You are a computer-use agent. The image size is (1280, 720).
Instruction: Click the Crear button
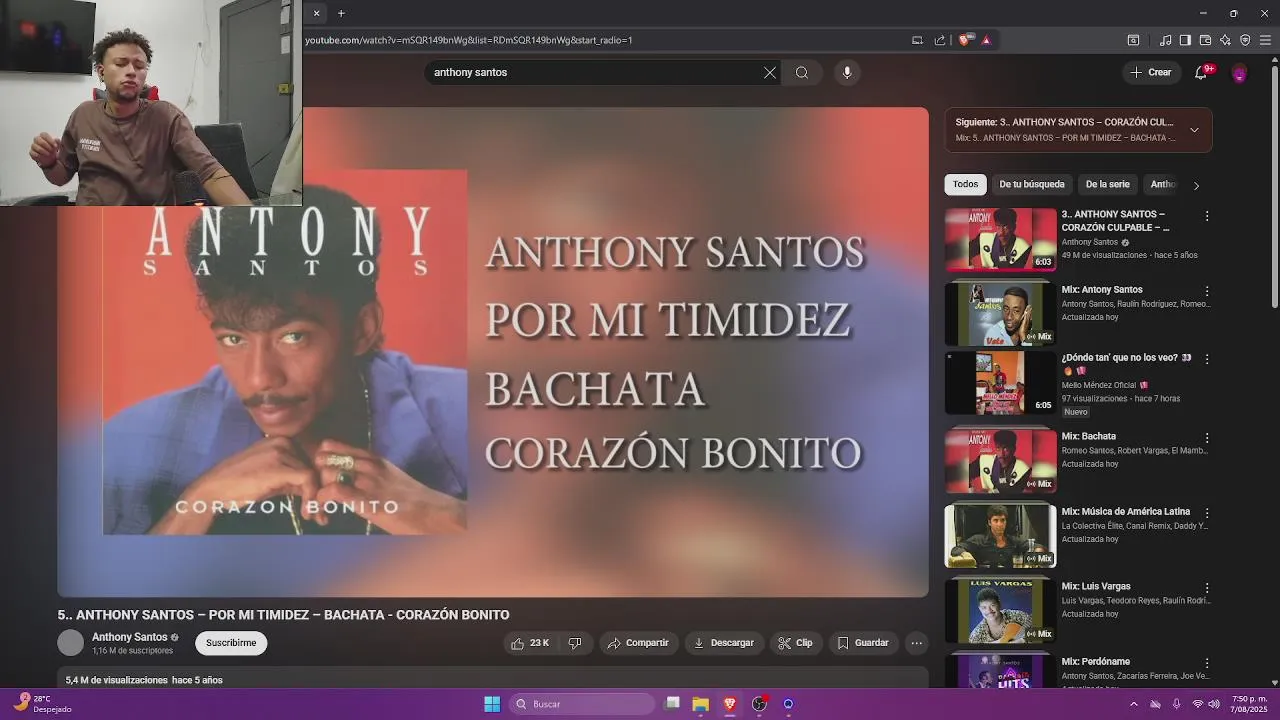pos(1151,72)
